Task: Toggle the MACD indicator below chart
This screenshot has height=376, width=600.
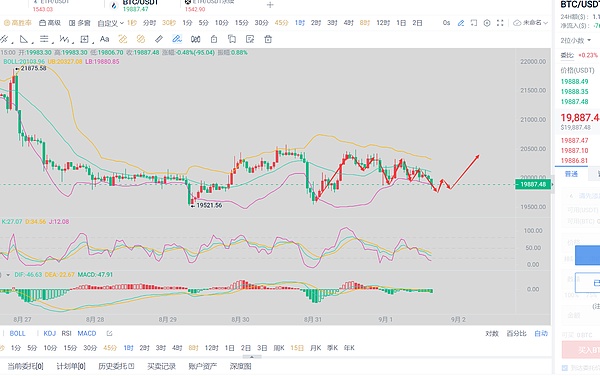Action: coord(87,334)
